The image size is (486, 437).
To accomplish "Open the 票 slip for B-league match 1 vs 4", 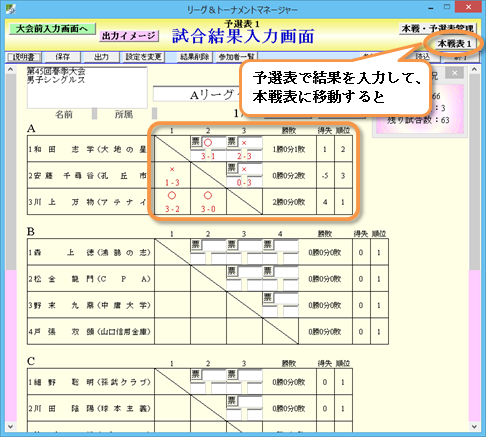I will [268, 244].
